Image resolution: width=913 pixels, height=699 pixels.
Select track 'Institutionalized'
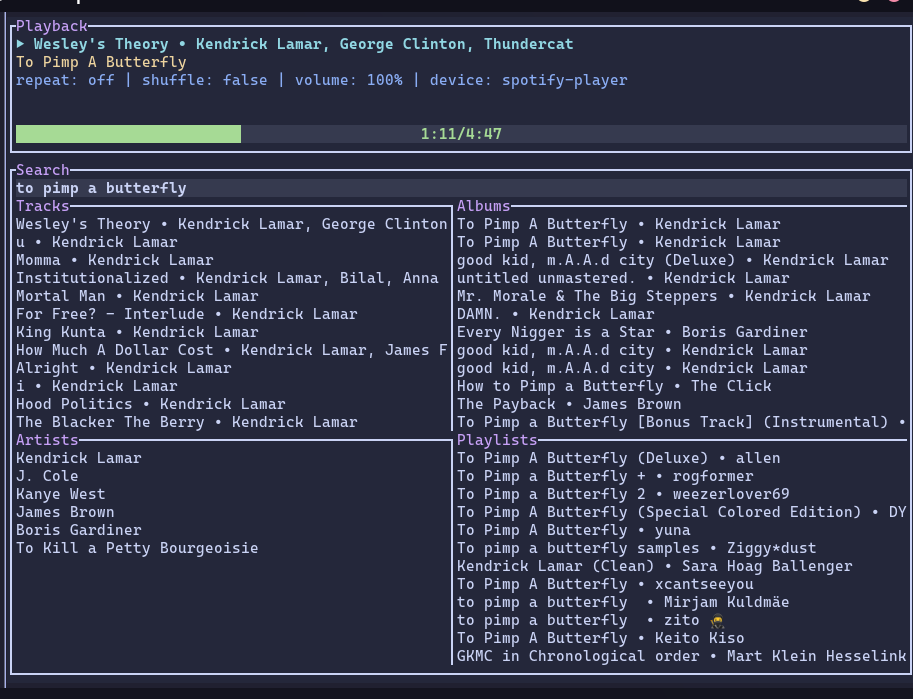click(x=227, y=278)
